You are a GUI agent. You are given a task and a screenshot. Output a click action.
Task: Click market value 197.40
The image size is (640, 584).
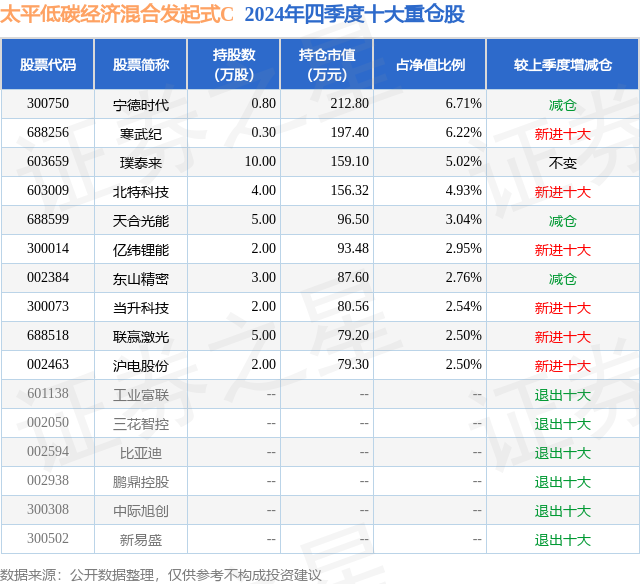click(349, 132)
